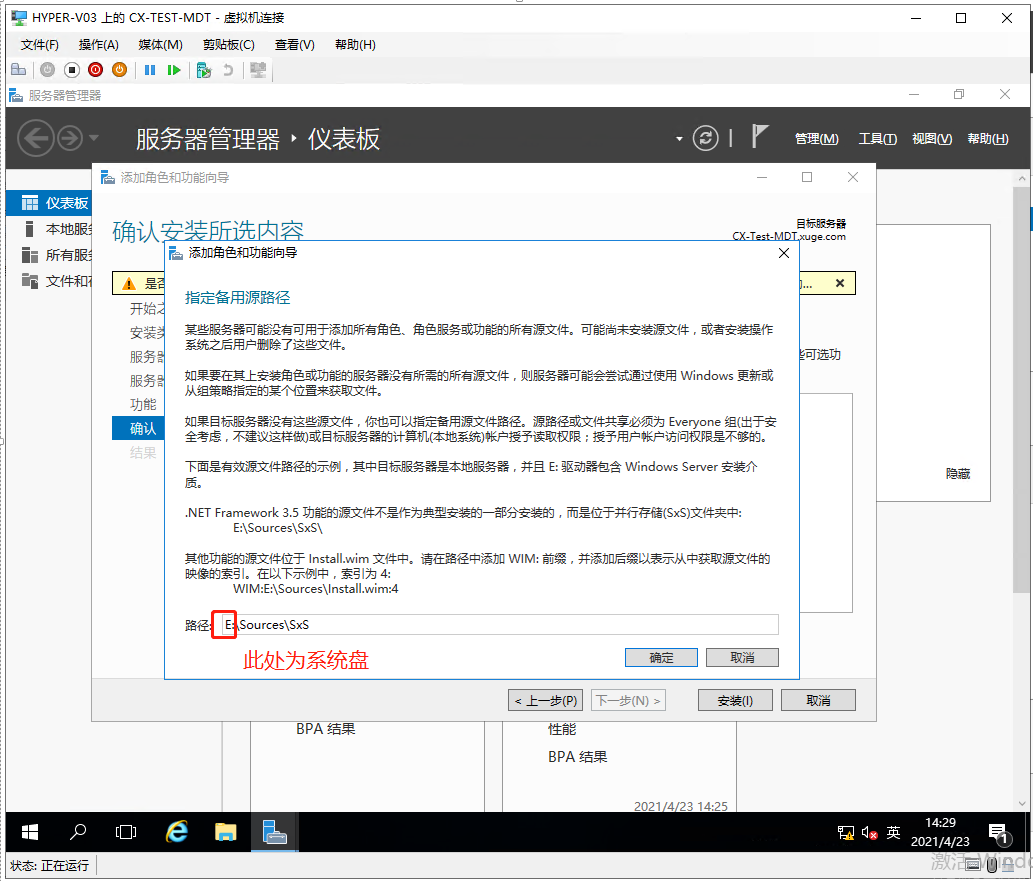The width and height of the screenshot is (1033, 881).
Task: Open the 媒体(M) menu
Action: 159,44
